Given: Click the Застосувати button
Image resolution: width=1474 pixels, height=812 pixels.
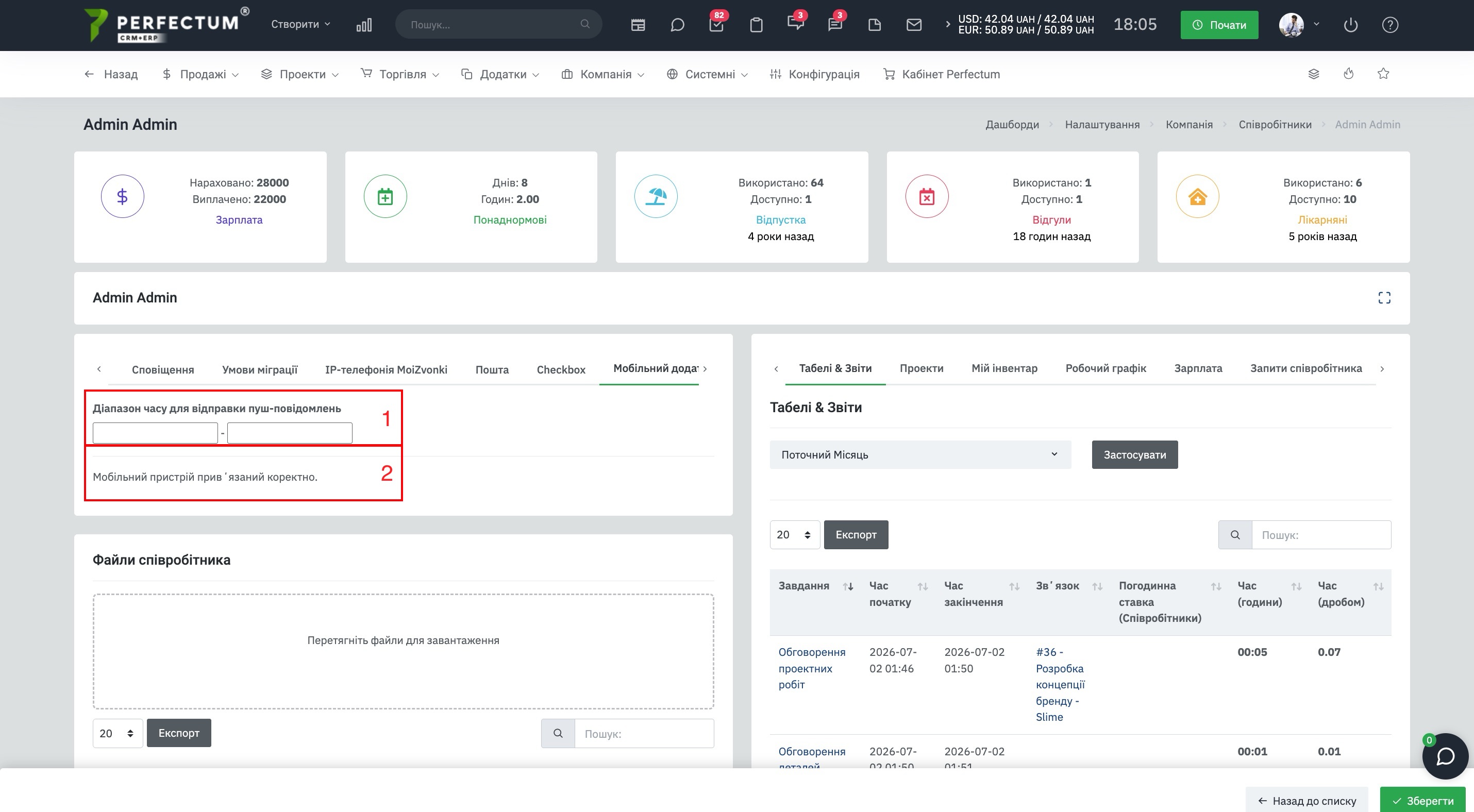Looking at the screenshot, I should [x=1134, y=454].
